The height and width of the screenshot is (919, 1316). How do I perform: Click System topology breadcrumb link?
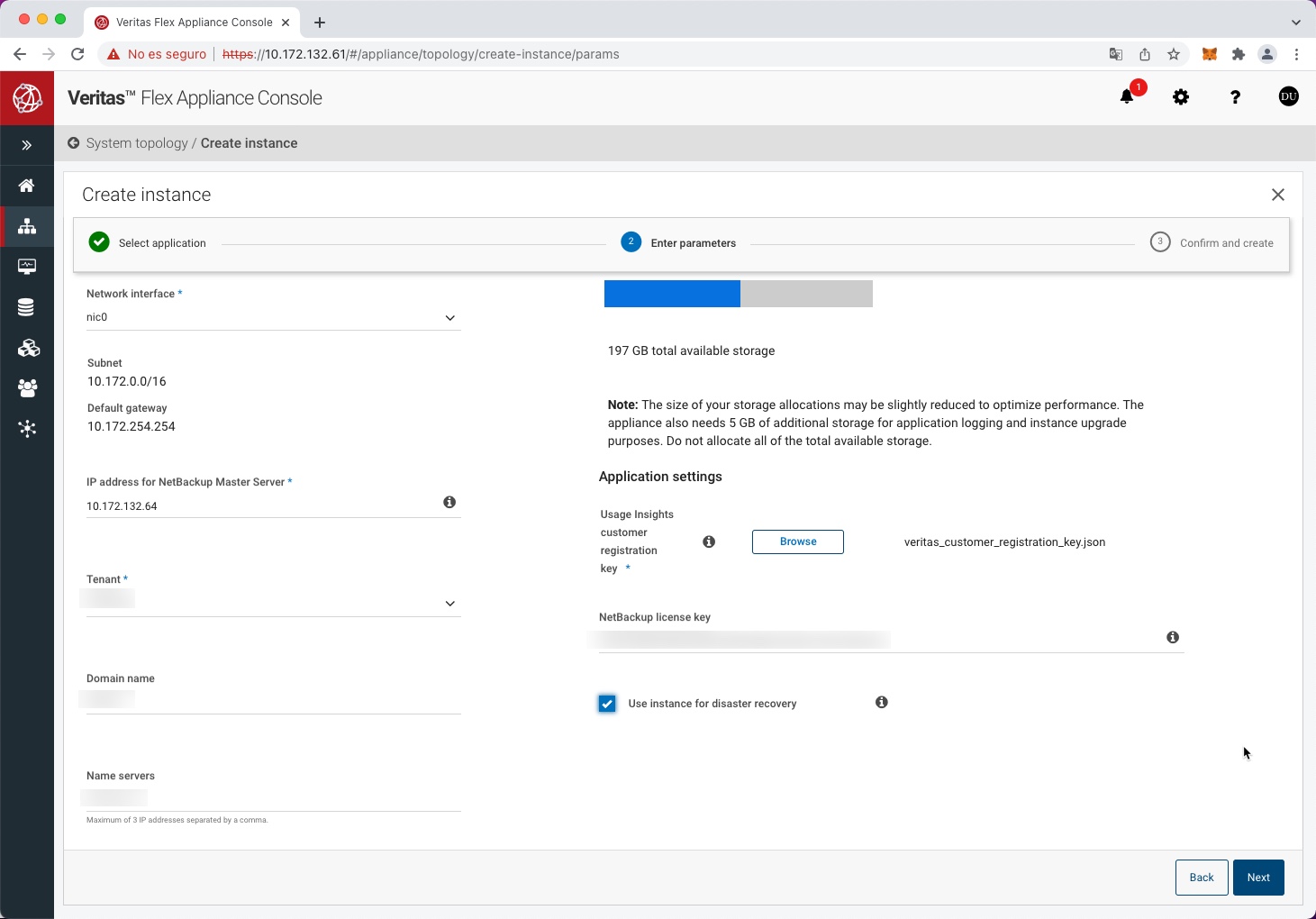pos(137,143)
